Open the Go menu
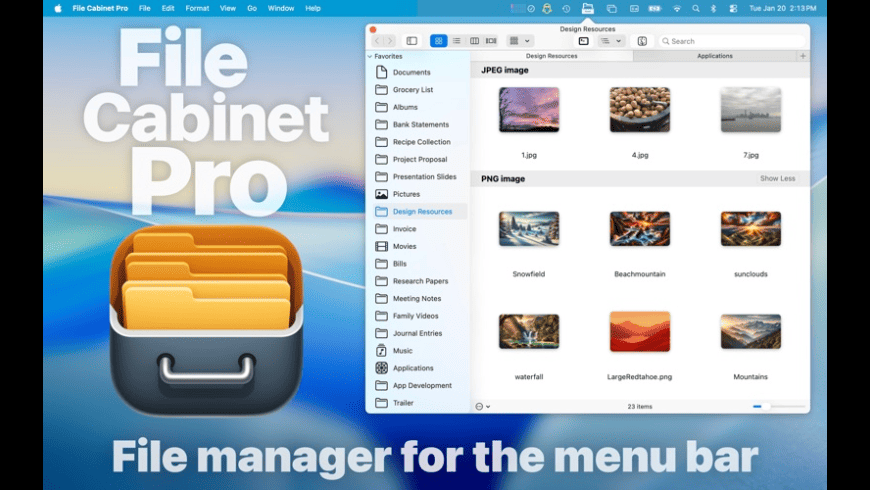Screen dimensions: 870x490 tap(252, 8)
